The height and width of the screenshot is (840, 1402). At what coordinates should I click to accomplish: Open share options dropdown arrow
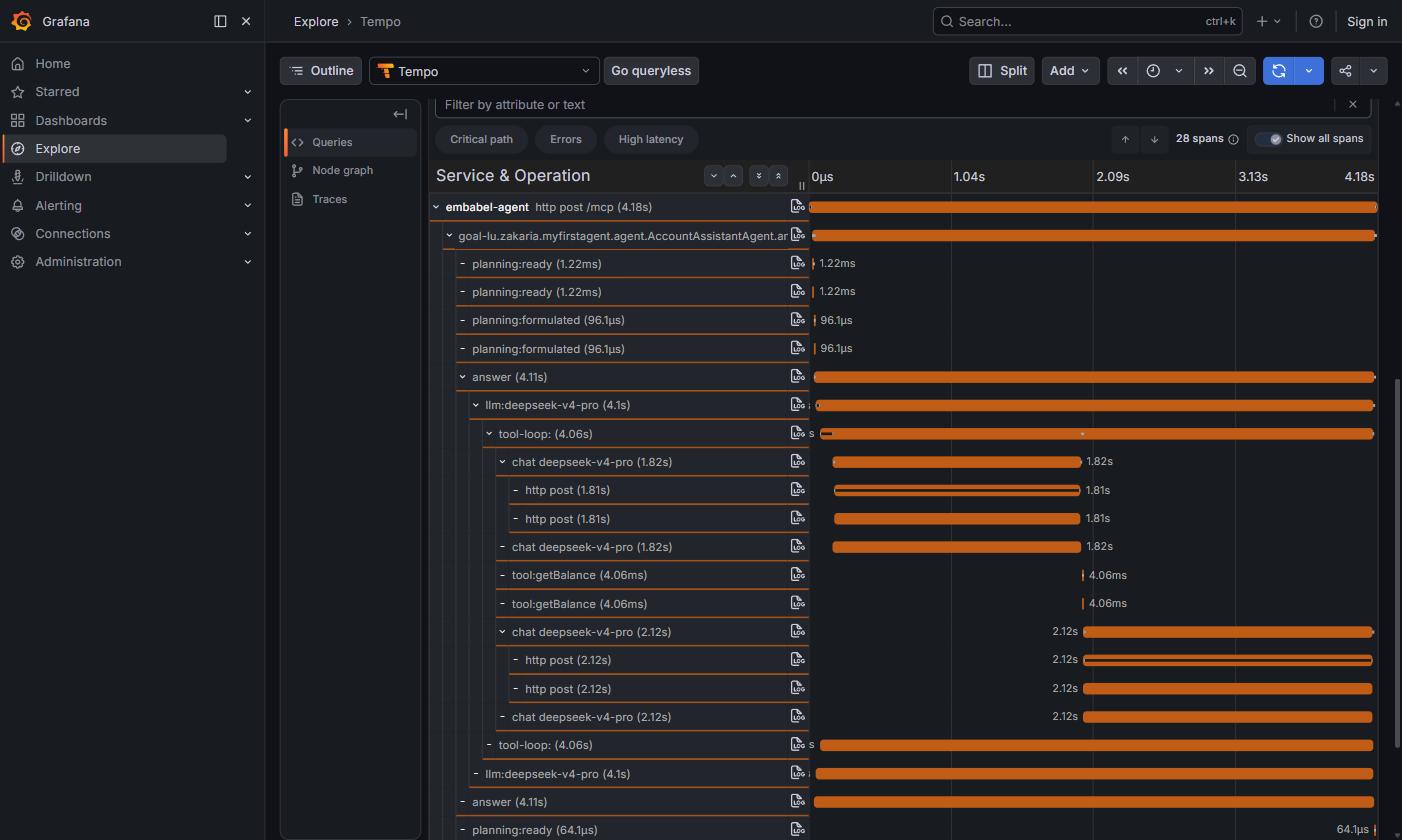click(x=1374, y=71)
